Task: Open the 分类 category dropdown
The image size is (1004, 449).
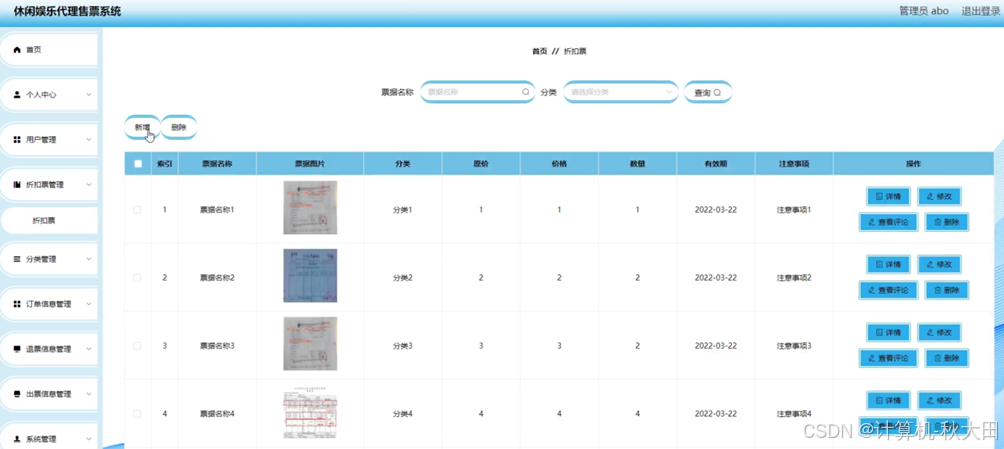Action: tap(620, 92)
